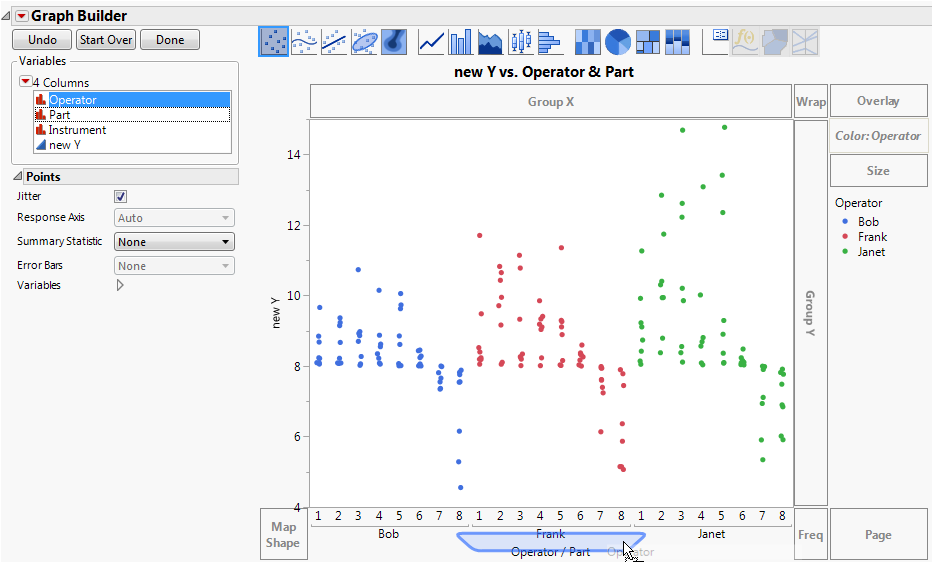Viewport: 934px width, 562px height.
Task: Select the Histogram icon
Action: click(x=551, y=41)
